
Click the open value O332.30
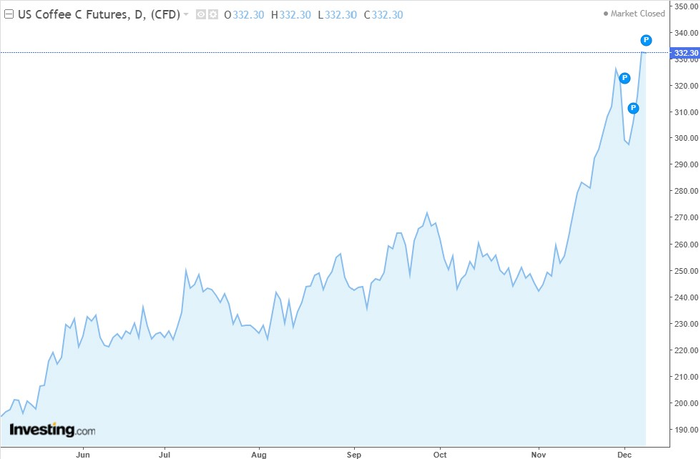(x=244, y=15)
